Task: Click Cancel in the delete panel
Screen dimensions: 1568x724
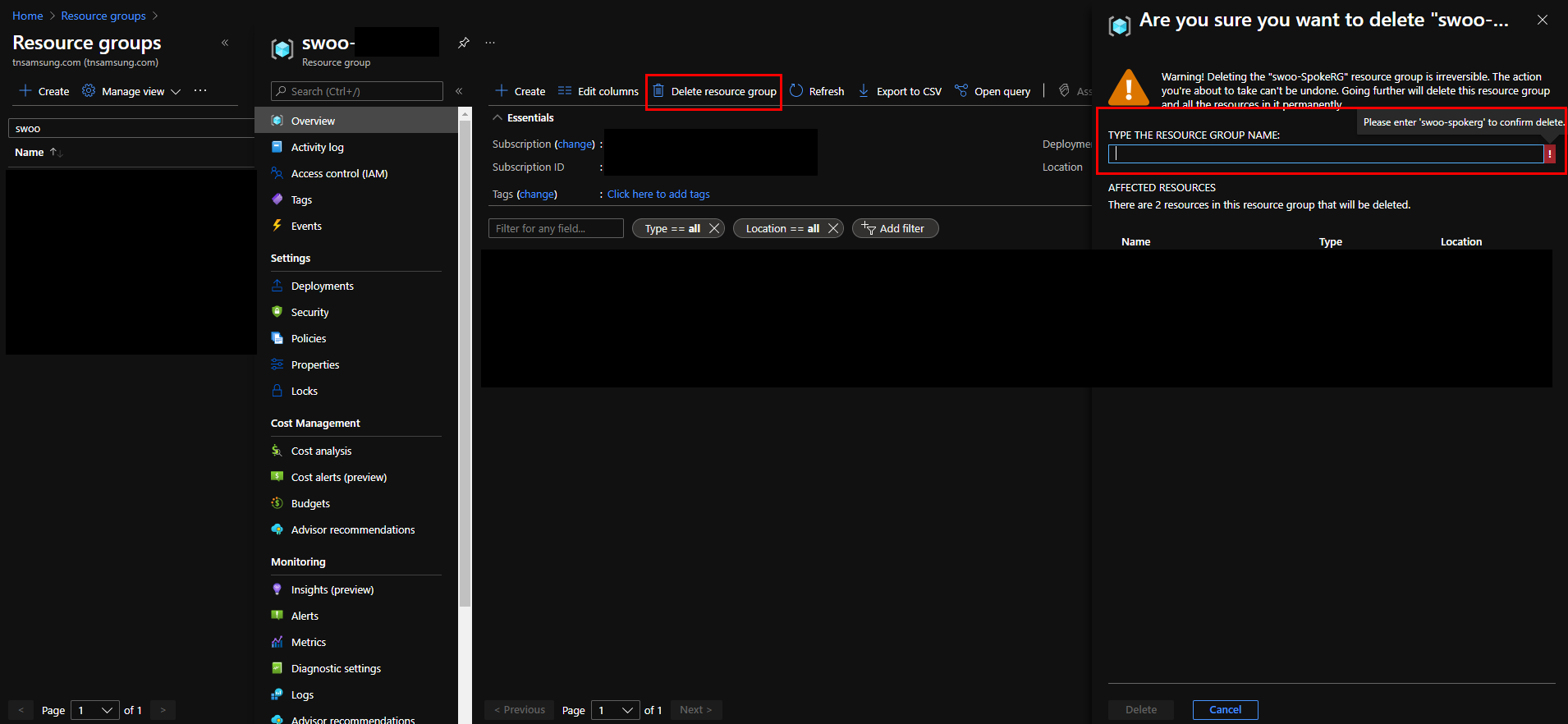Action: click(x=1225, y=710)
